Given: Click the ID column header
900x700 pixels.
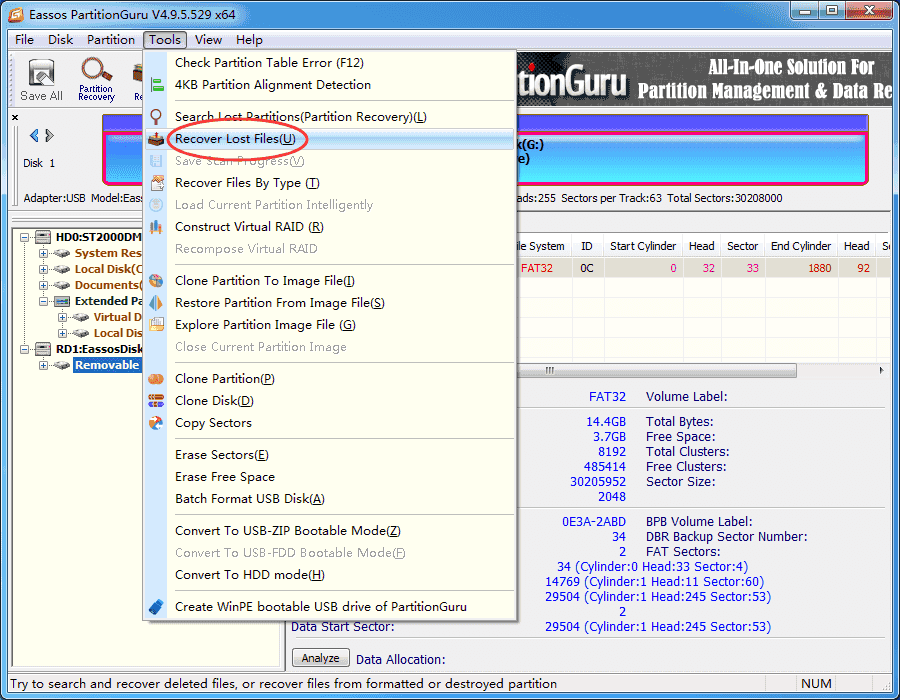Looking at the screenshot, I should (587, 246).
